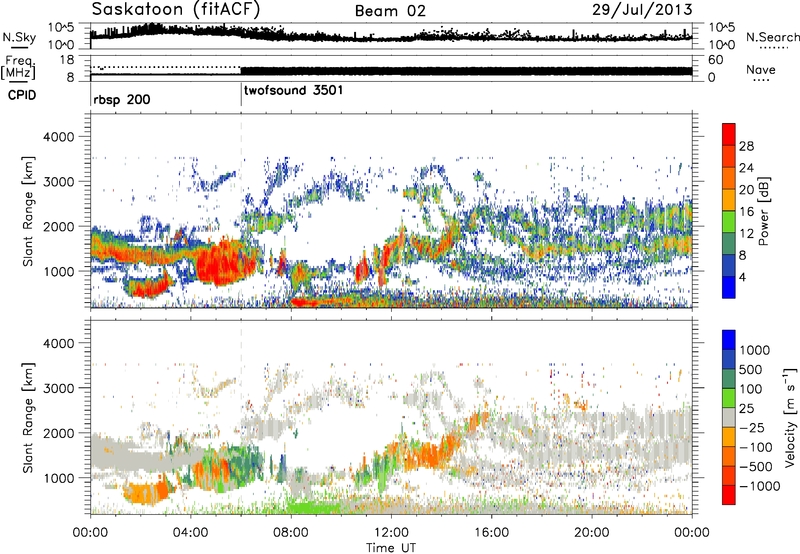The image size is (800, 554).
Task: Click the '2000' tick on power panel axis
Action: coord(59,226)
